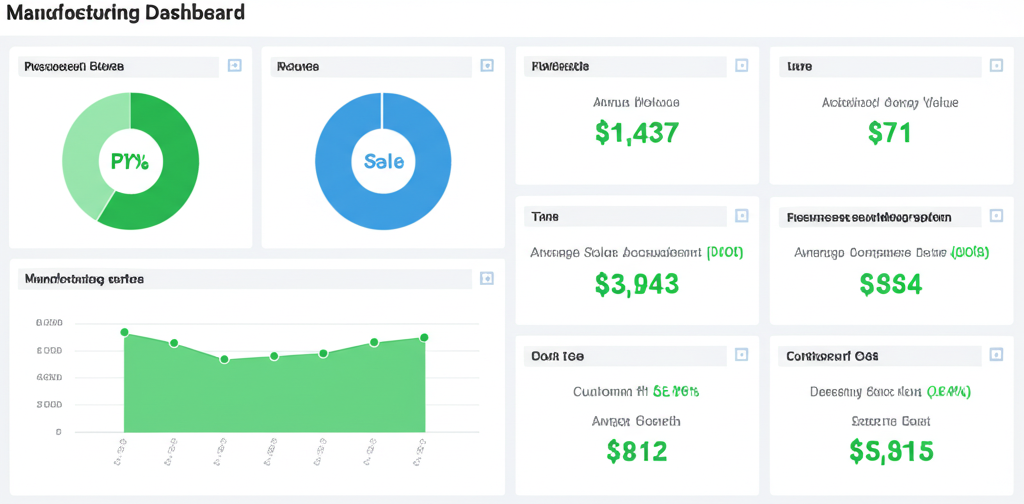The image size is (1024, 504).
Task: Select the lowest data point on the area chart
Action: pos(224,359)
